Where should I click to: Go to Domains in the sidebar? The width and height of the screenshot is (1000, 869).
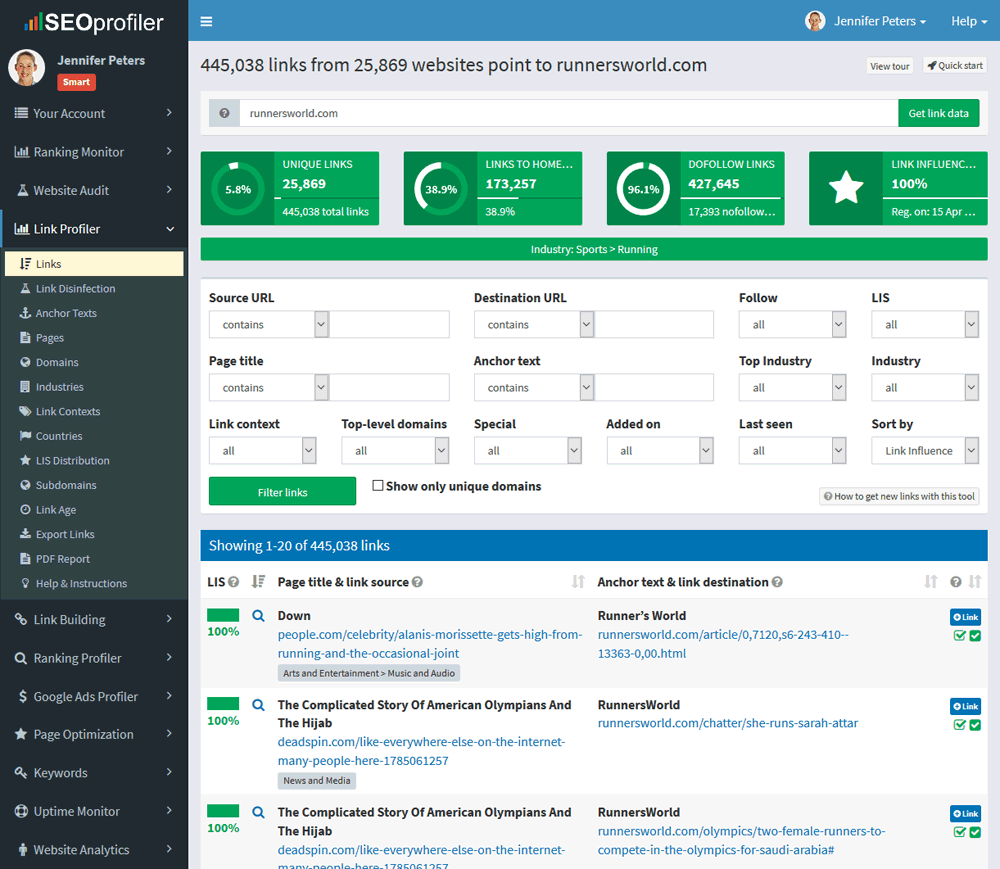(x=57, y=362)
